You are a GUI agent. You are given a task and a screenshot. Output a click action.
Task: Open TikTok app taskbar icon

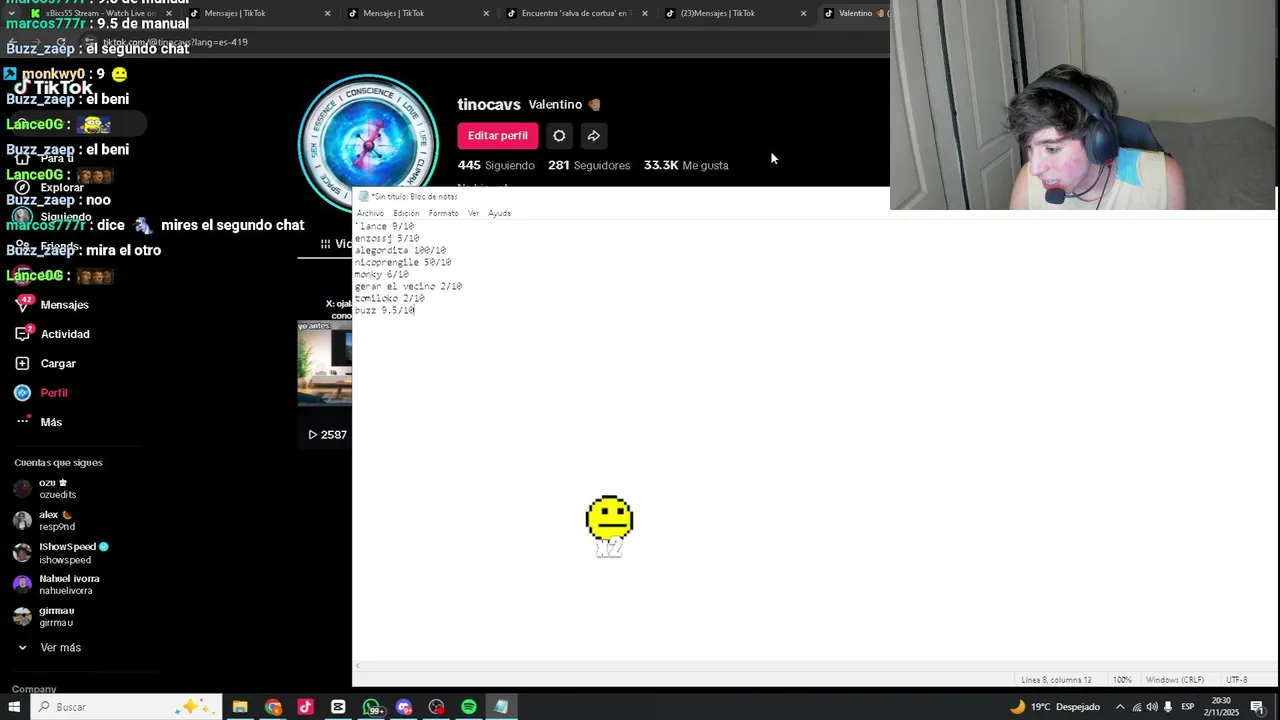pyautogui.click(x=305, y=707)
